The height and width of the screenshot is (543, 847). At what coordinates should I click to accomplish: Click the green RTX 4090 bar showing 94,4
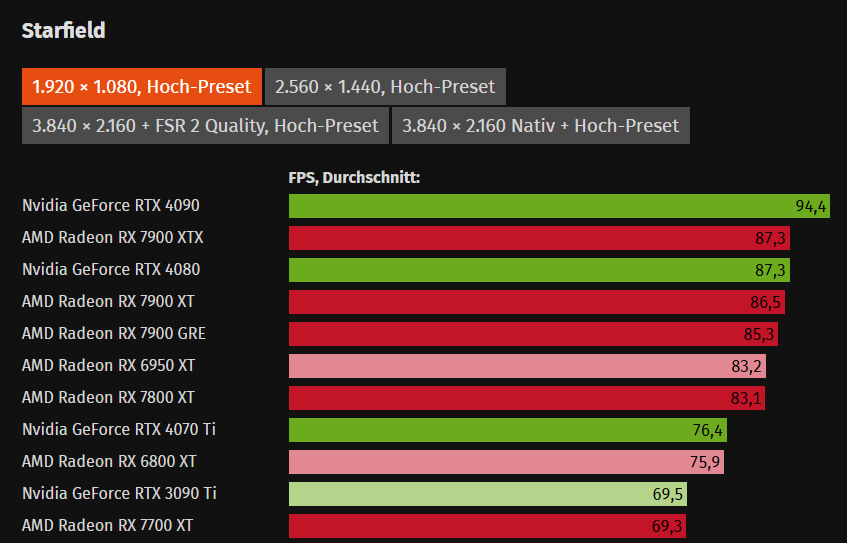click(x=559, y=206)
